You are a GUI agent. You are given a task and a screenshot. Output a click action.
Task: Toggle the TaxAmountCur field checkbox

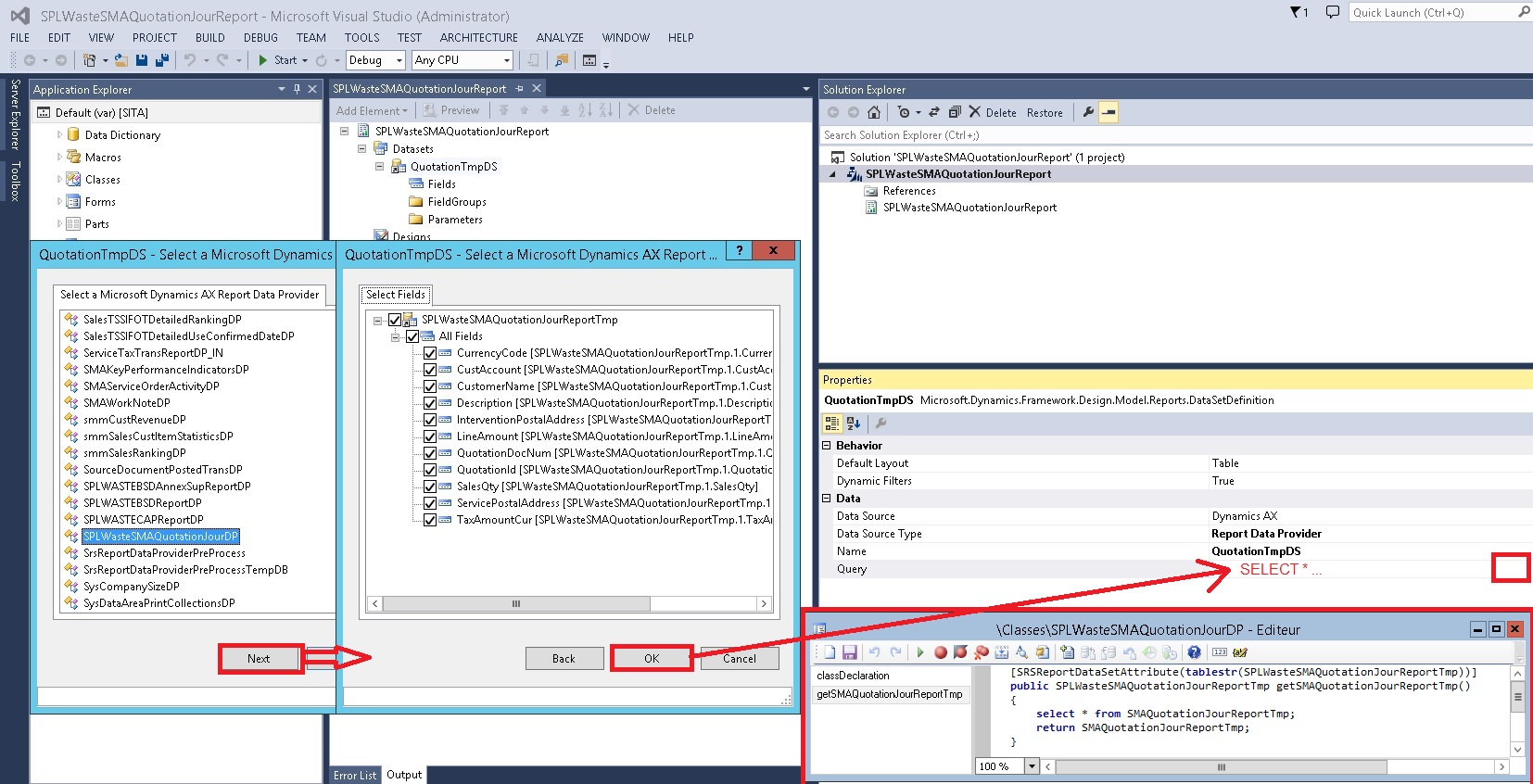click(x=430, y=520)
